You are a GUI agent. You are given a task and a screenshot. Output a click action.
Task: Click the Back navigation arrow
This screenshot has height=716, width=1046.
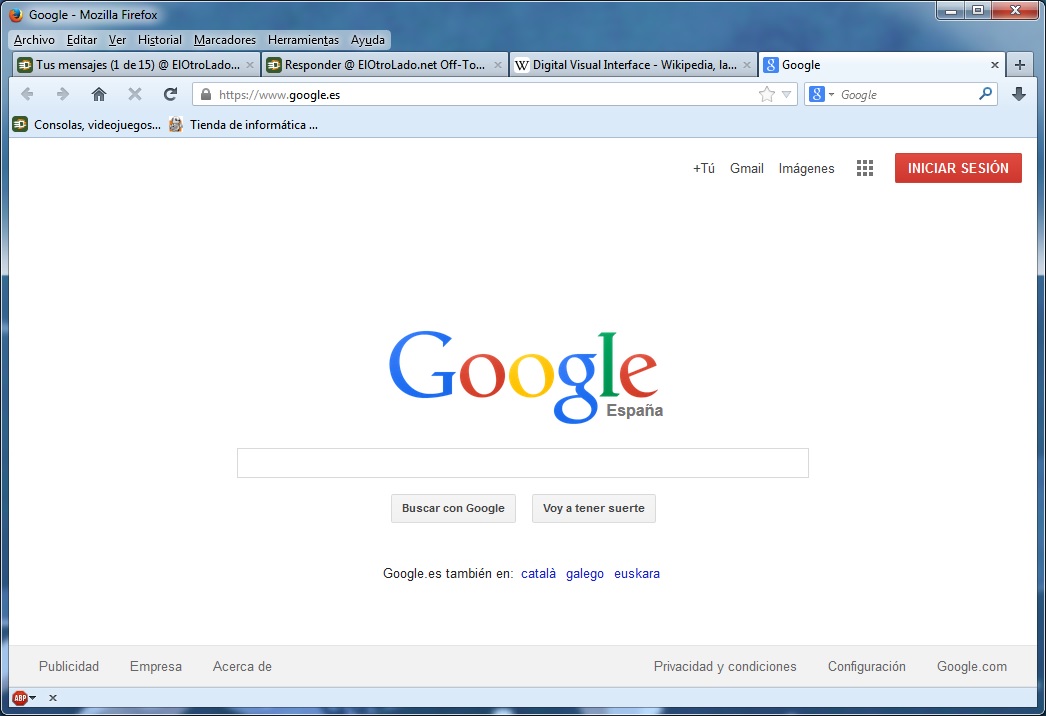(x=27, y=94)
